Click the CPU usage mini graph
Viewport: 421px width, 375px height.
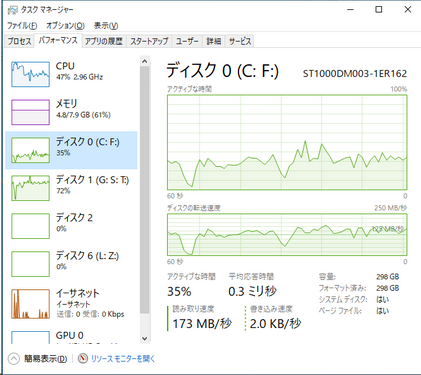pos(30,74)
